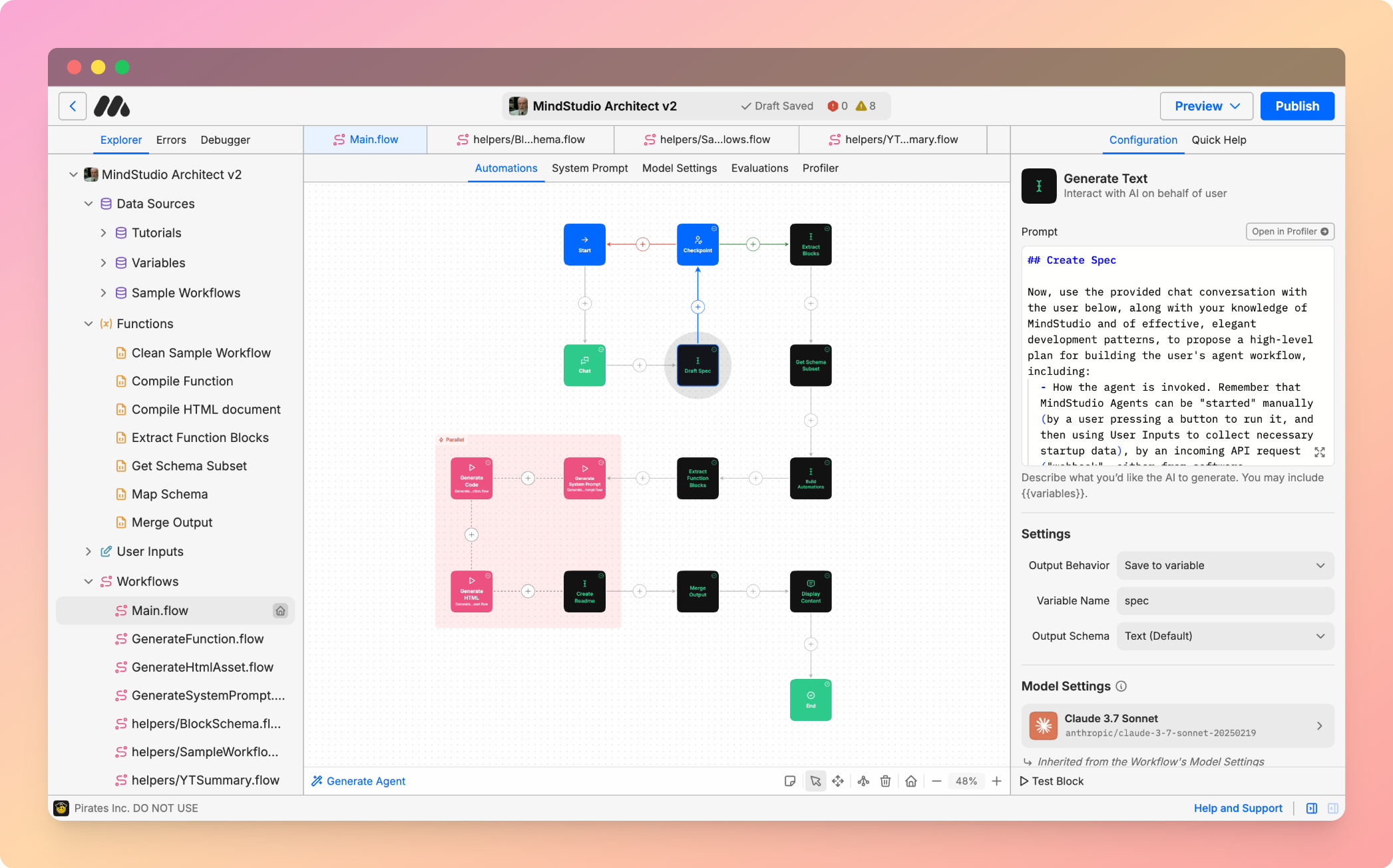Image resolution: width=1393 pixels, height=868 pixels.
Task: Open the Help and Support link
Action: pyautogui.click(x=1237, y=808)
